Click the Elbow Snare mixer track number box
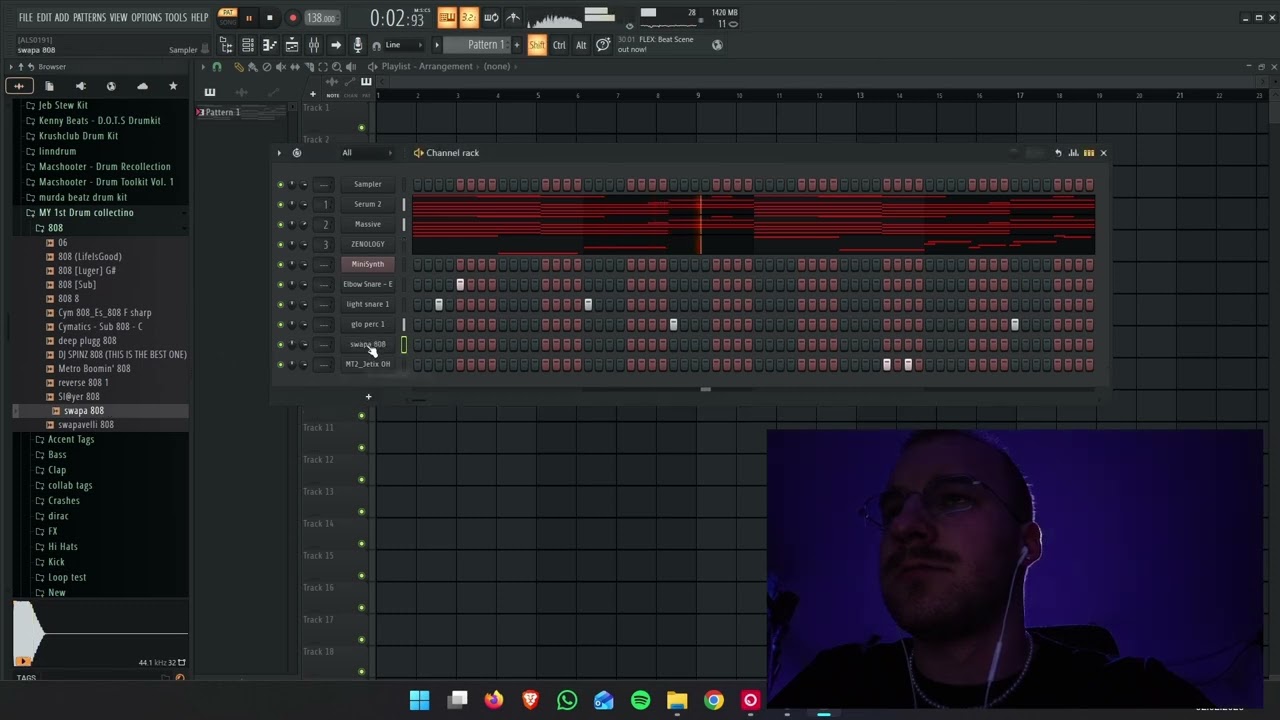This screenshot has width=1280, height=720. tap(324, 284)
